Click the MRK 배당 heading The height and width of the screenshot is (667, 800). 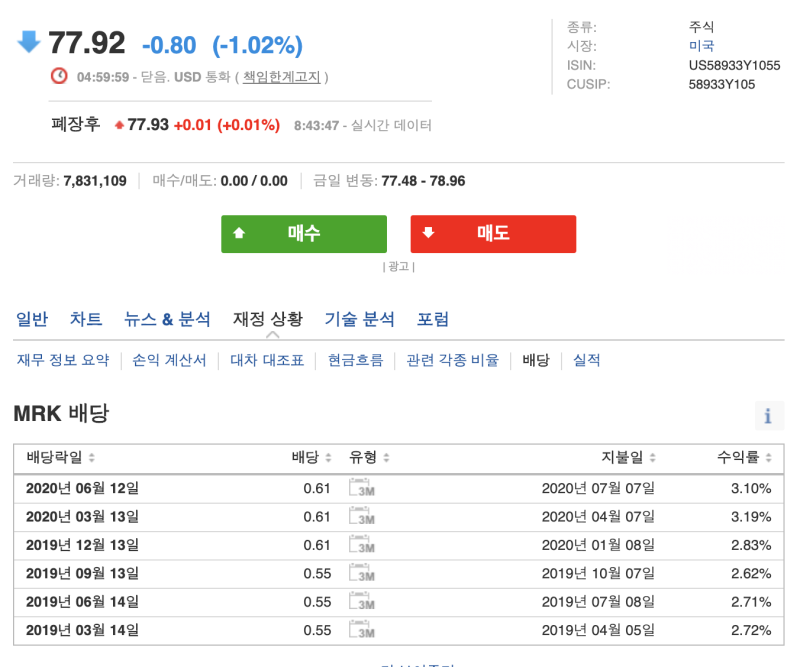coord(61,413)
